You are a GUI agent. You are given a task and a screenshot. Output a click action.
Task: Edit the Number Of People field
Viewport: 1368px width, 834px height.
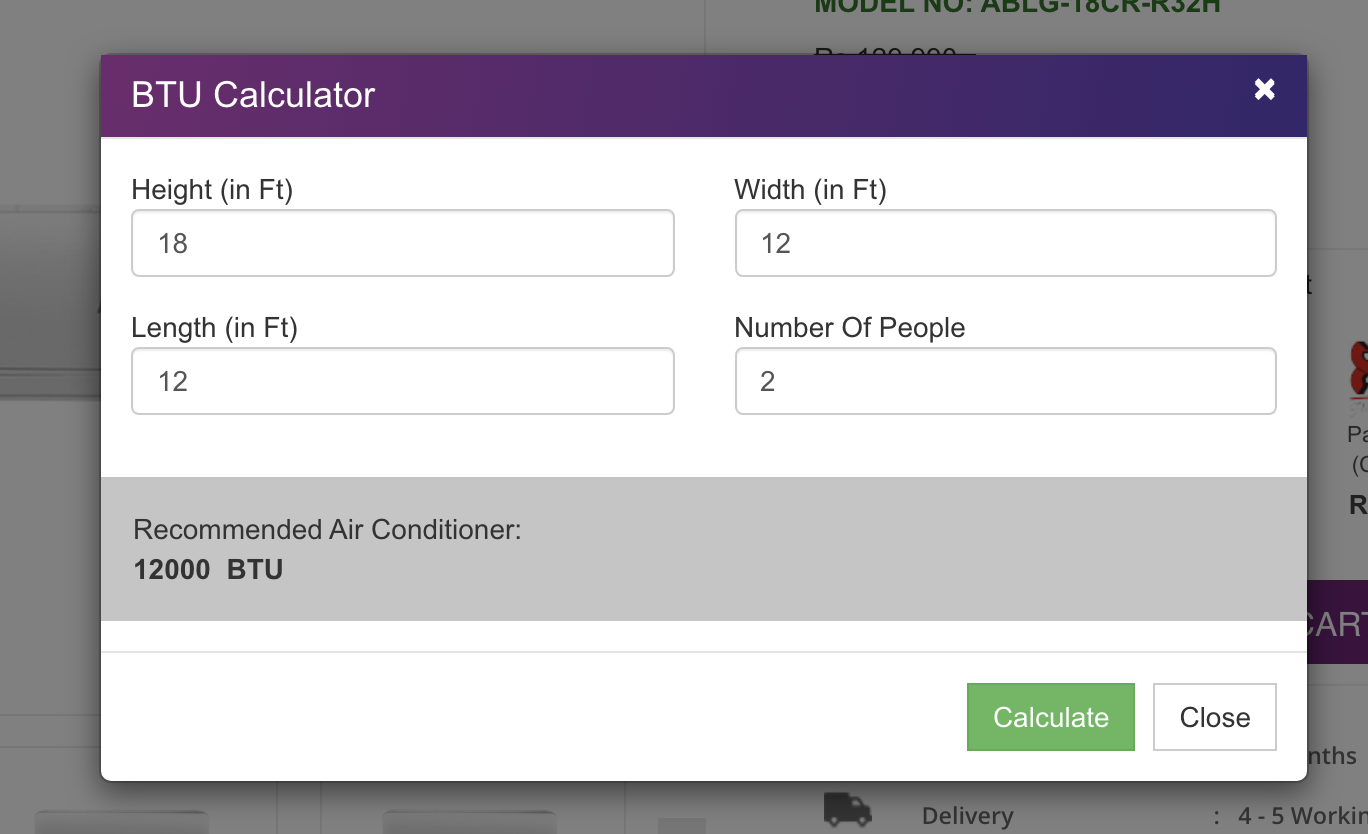coord(1006,381)
